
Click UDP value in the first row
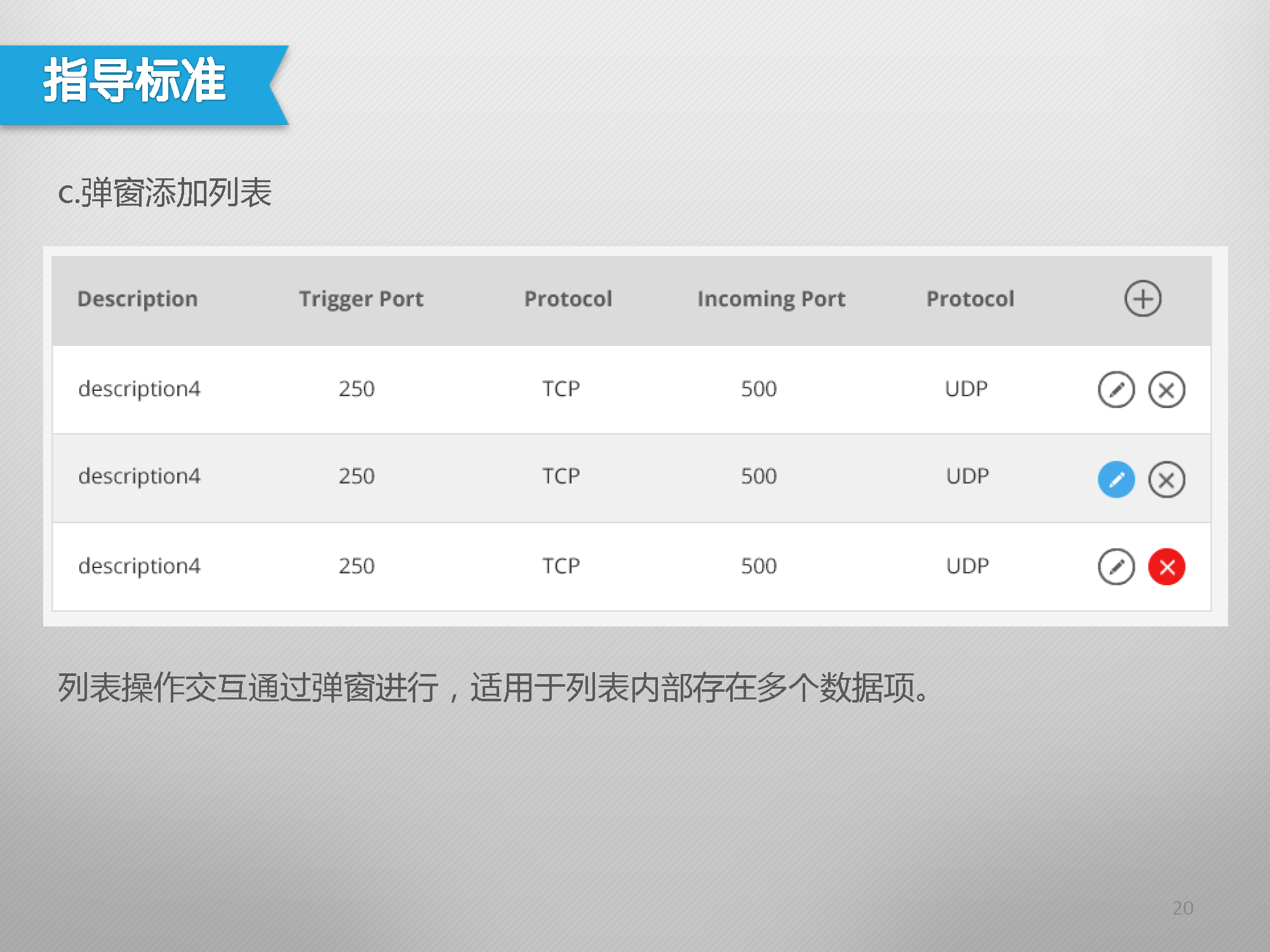[x=966, y=388]
